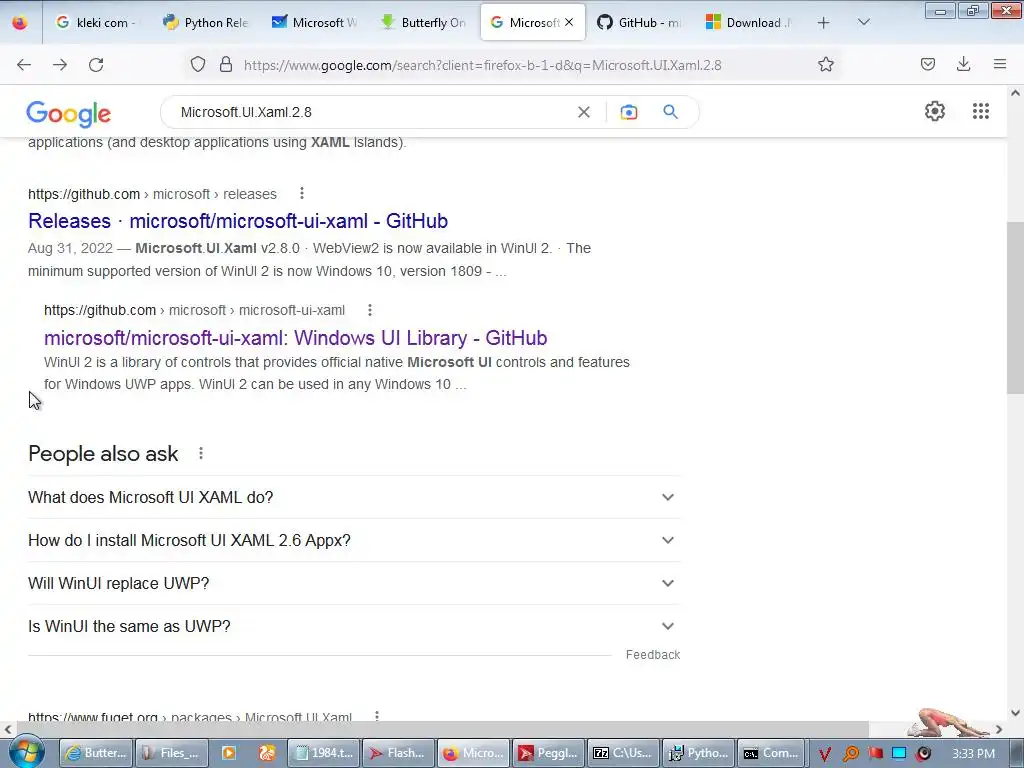Click the horizontal scrollbar thumb
This screenshot has height=768, width=1024.
click(x=441, y=729)
